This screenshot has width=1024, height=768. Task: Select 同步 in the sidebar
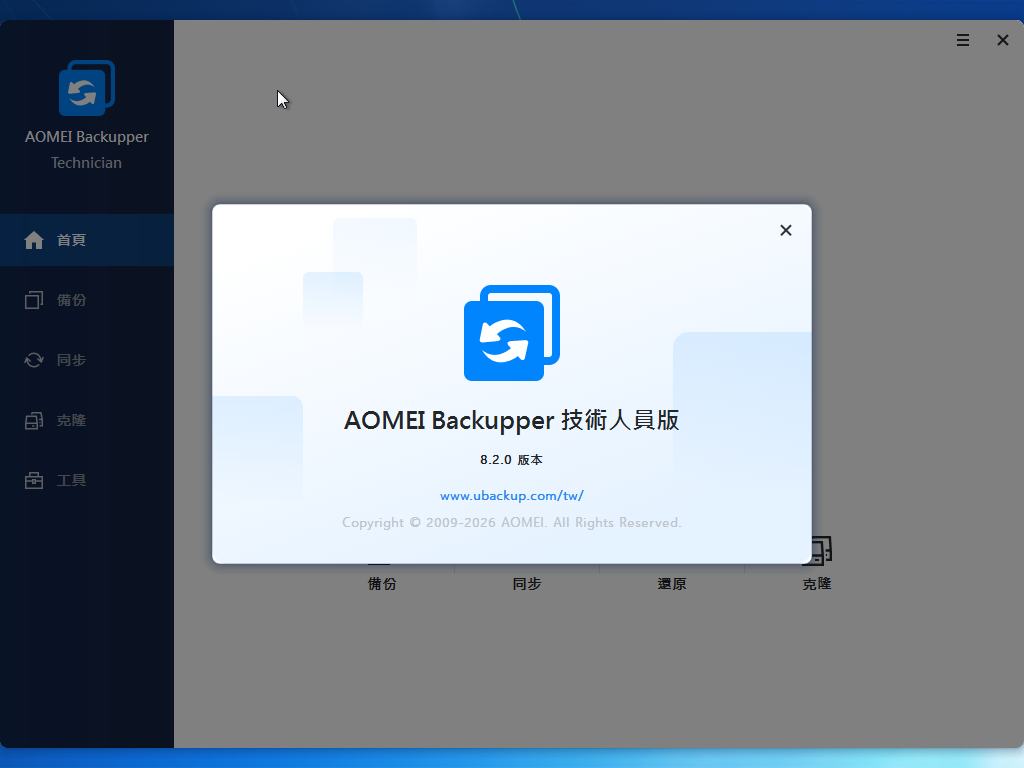tap(87, 360)
